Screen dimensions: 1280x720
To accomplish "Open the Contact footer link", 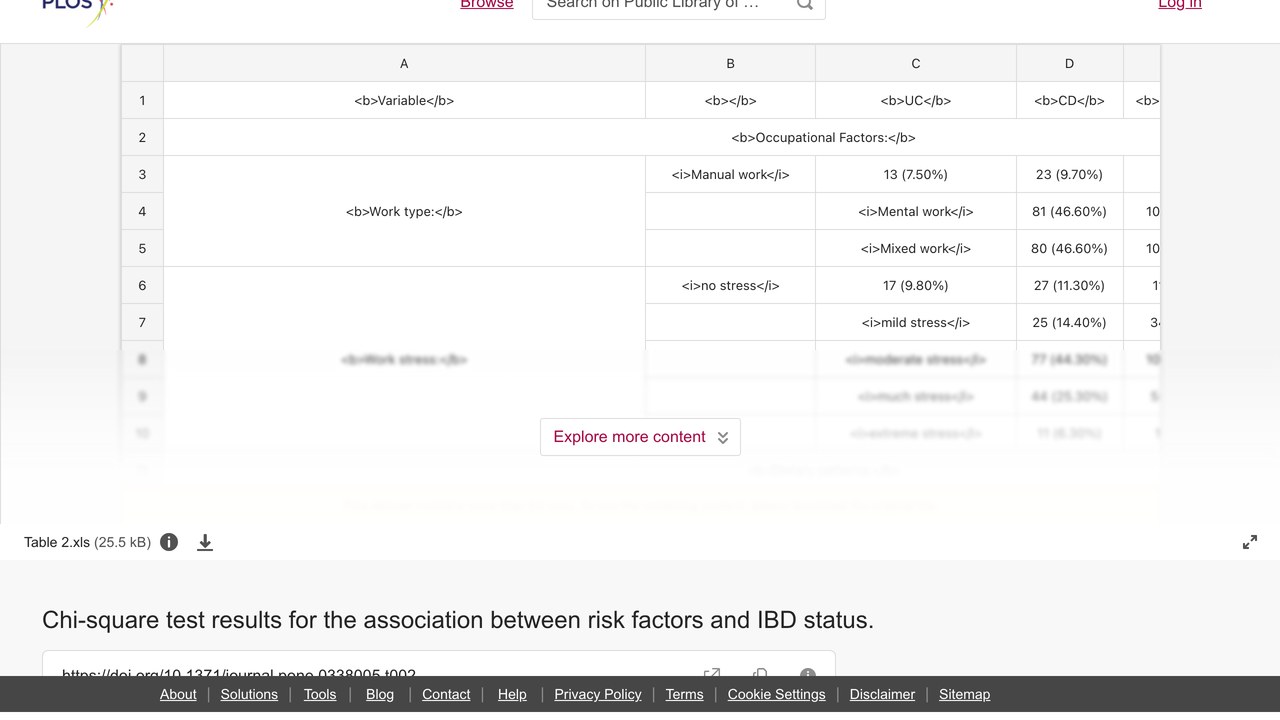I will pos(446,694).
